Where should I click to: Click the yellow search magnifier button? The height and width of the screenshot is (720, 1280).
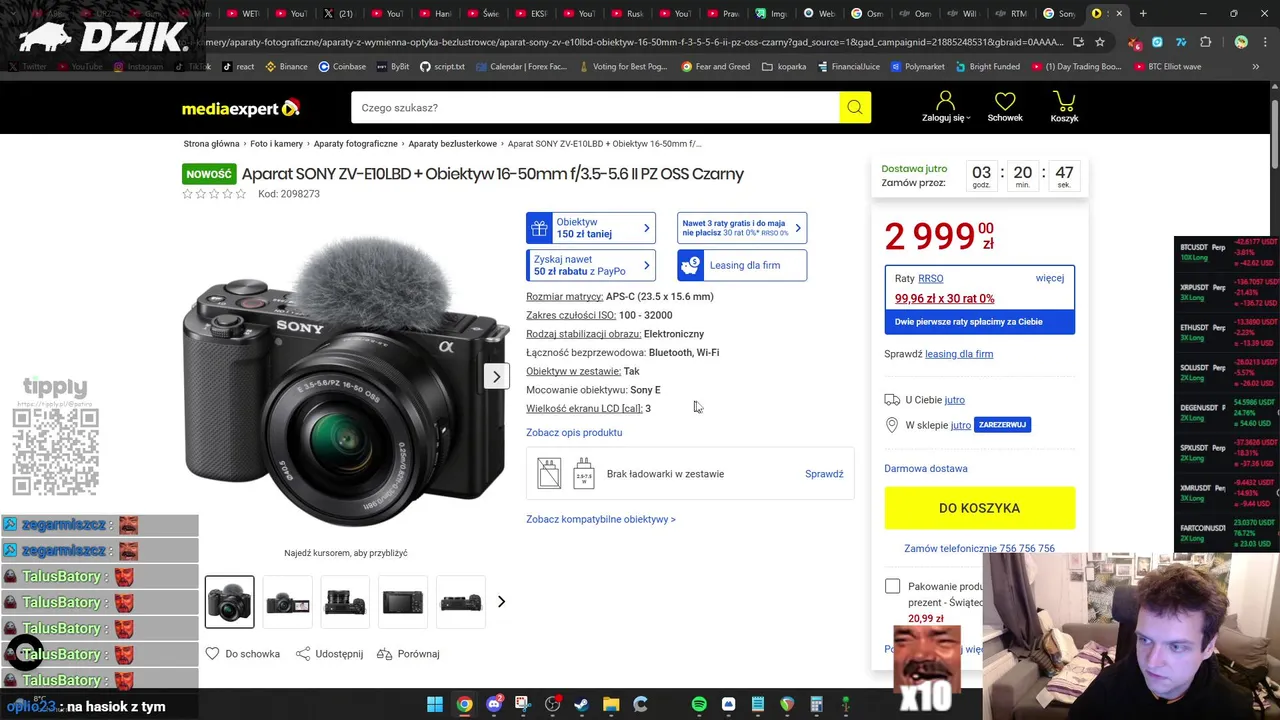tap(855, 107)
